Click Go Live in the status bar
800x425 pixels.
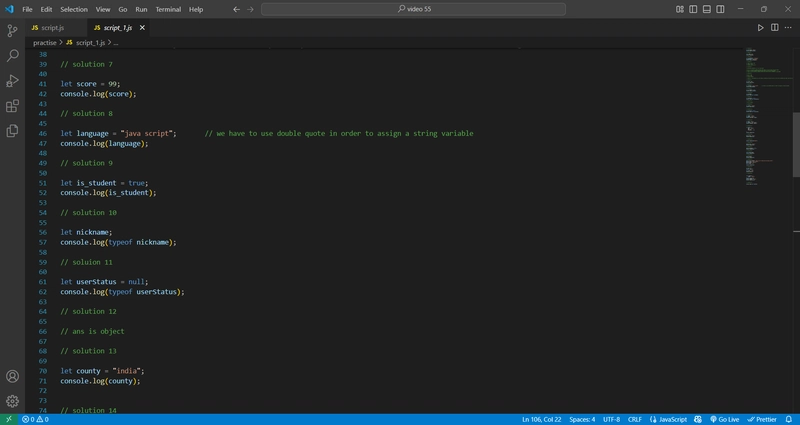click(724, 419)
